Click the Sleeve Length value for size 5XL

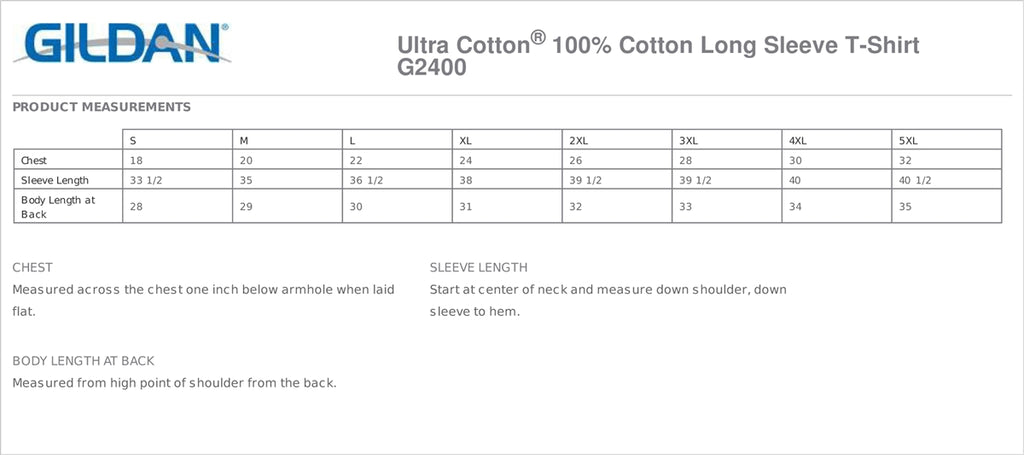tap(915, 180)
